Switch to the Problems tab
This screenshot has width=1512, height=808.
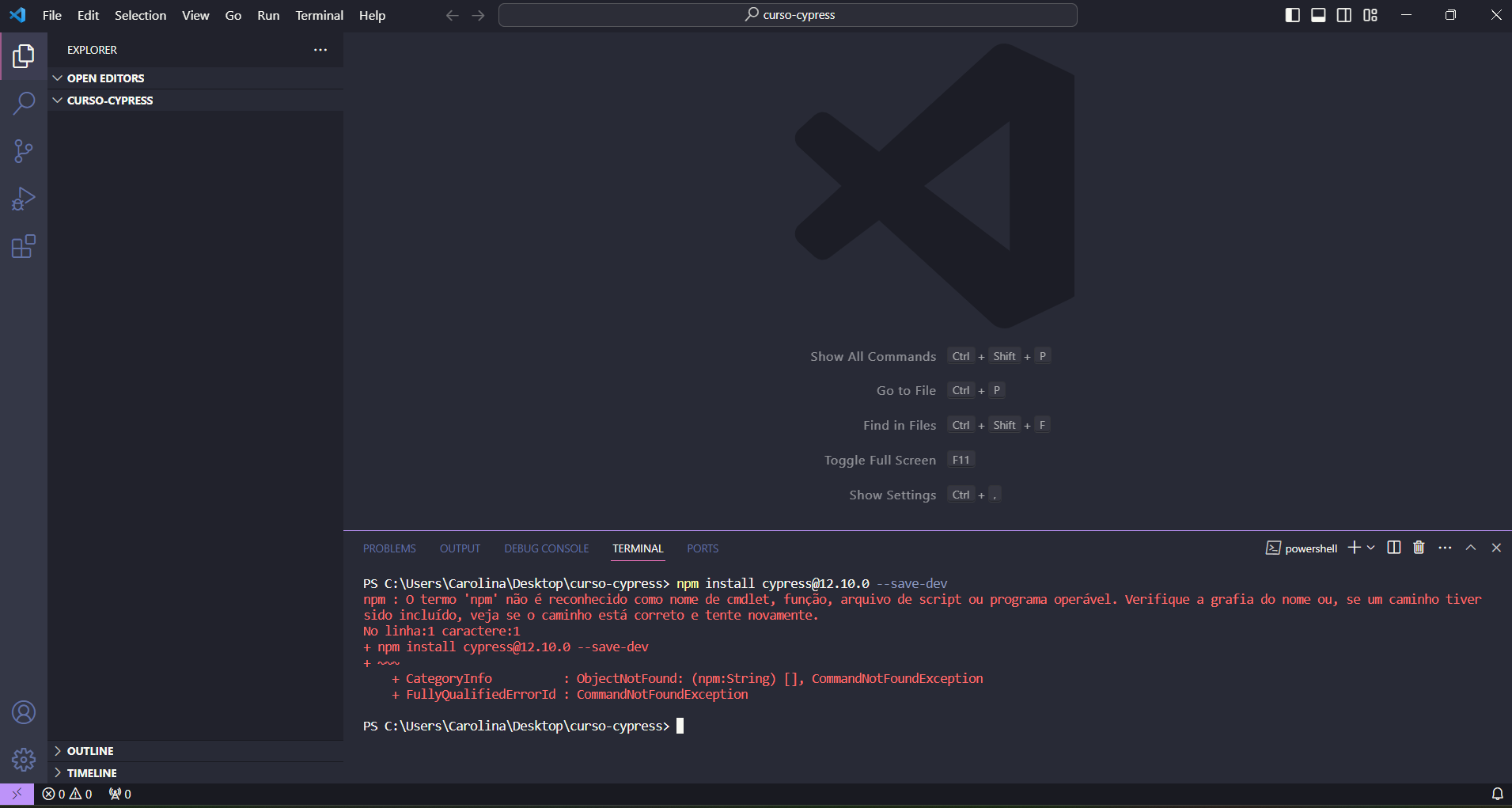389,548
